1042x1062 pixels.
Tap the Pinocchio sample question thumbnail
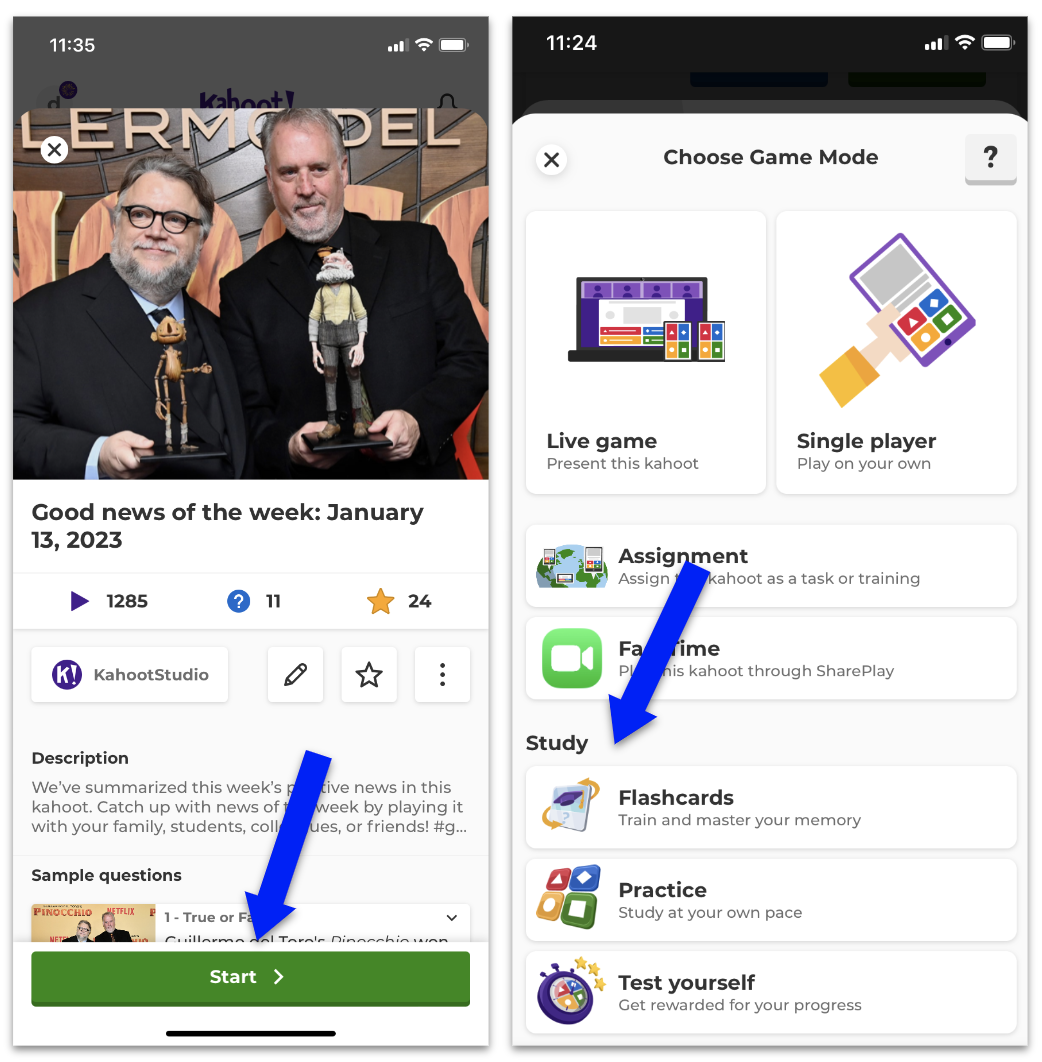(x=93, y=923)
